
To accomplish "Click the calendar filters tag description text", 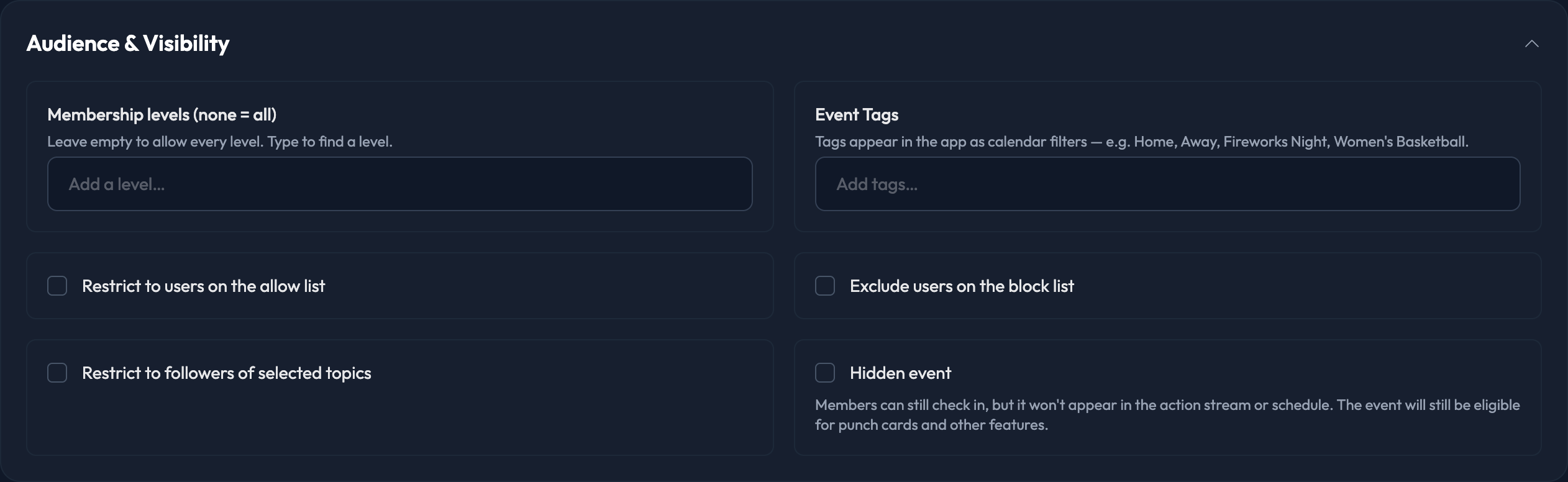I will pos(1142,142).
